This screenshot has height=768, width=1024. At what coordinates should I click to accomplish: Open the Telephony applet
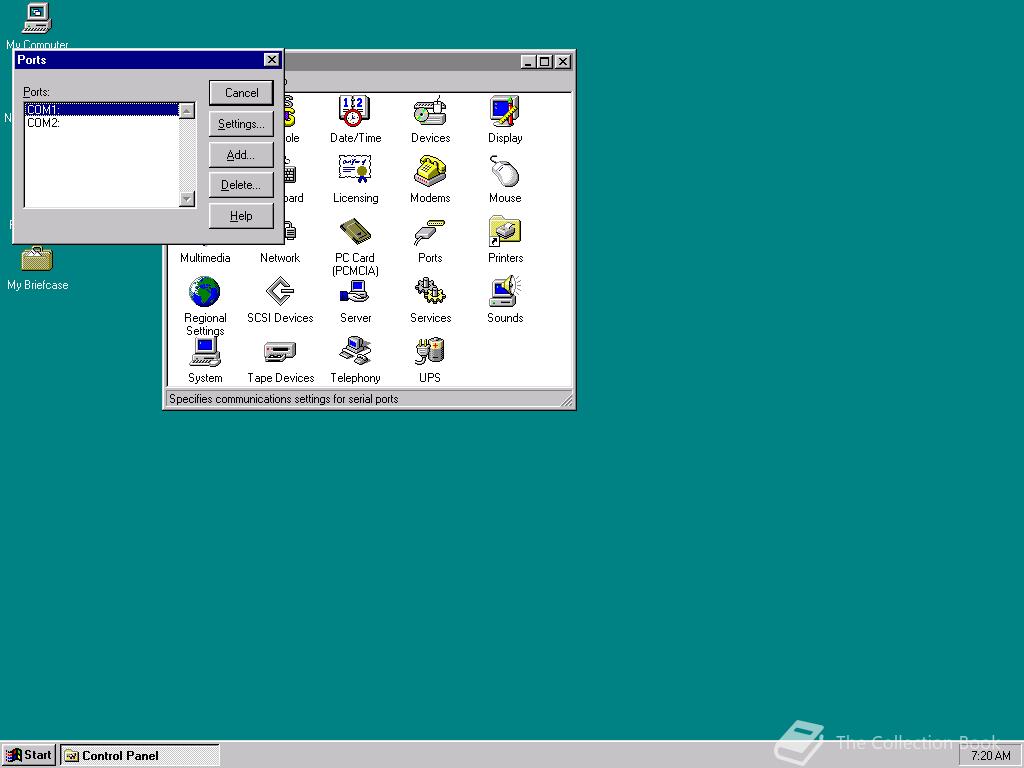355,352
